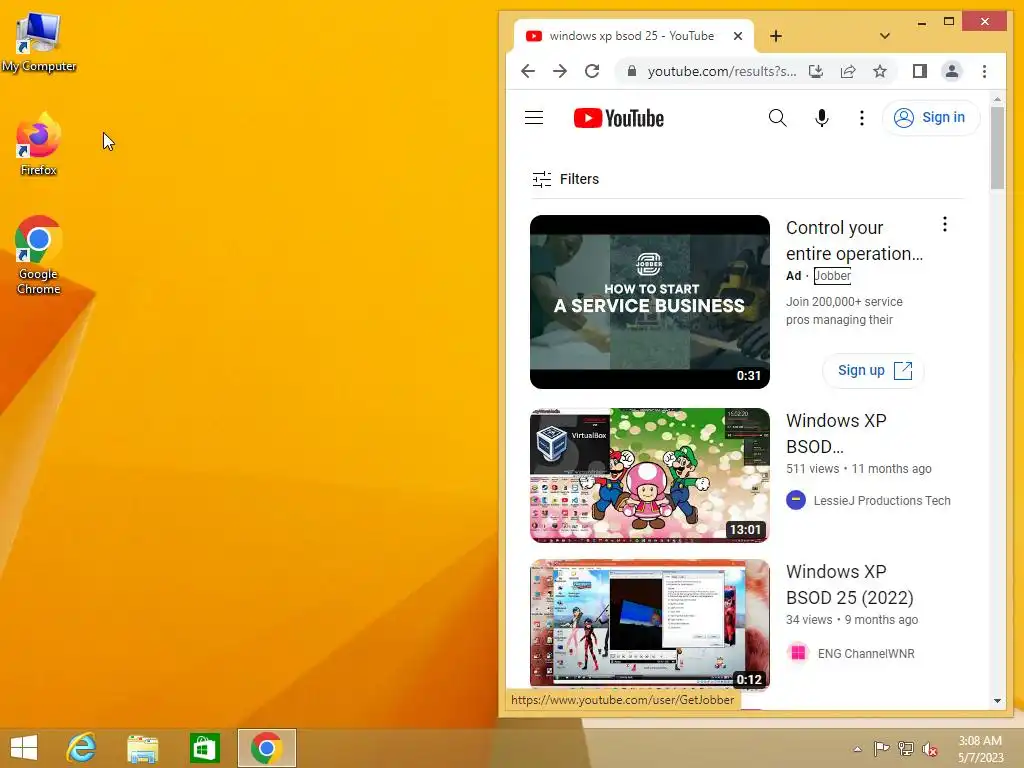1024x768 pixels.
Task: Go back with Chrome back arrow
Action: pos(528,71)
